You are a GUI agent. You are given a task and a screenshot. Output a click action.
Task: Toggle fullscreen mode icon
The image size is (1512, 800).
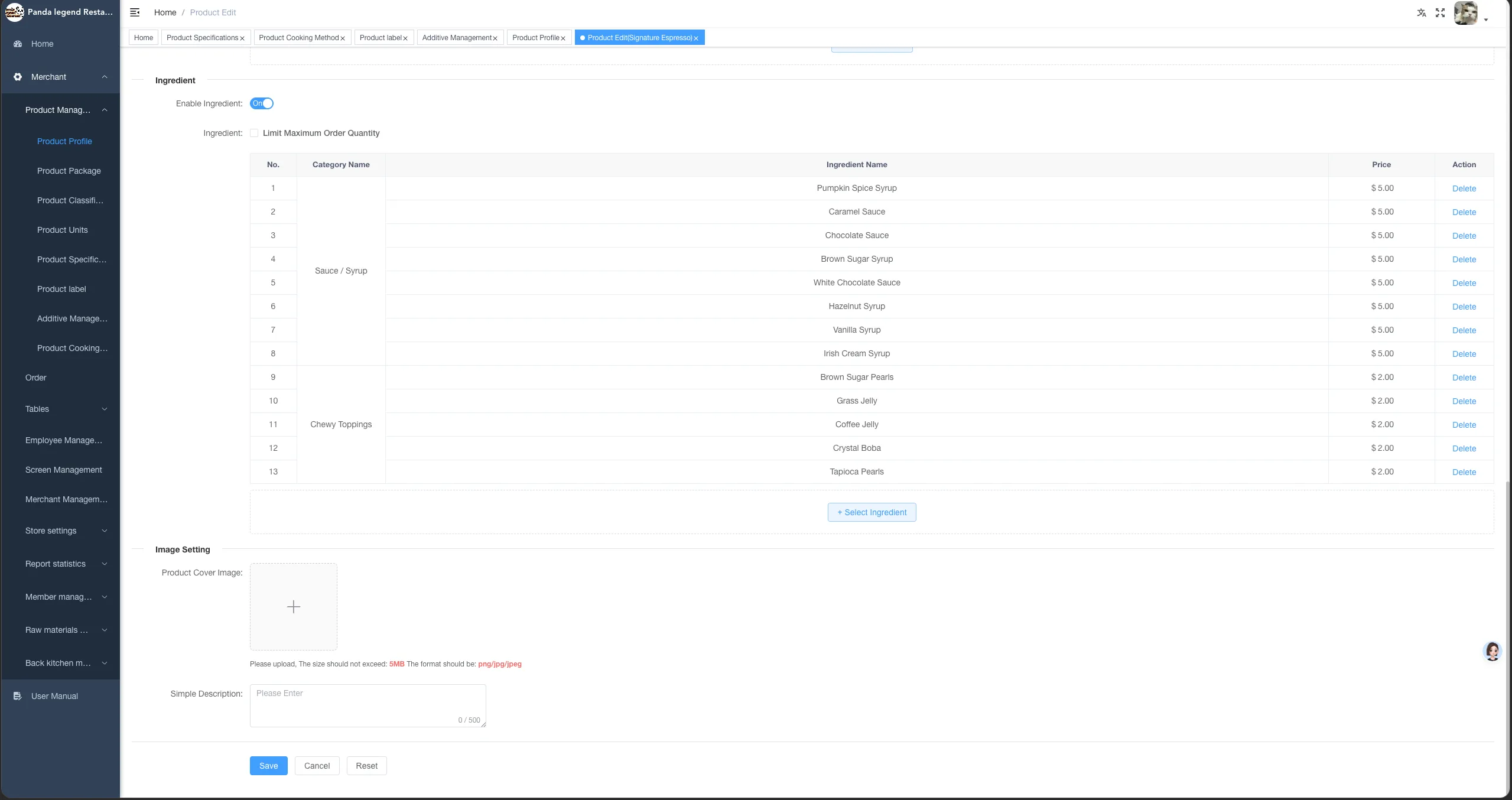pos(1441,12)
